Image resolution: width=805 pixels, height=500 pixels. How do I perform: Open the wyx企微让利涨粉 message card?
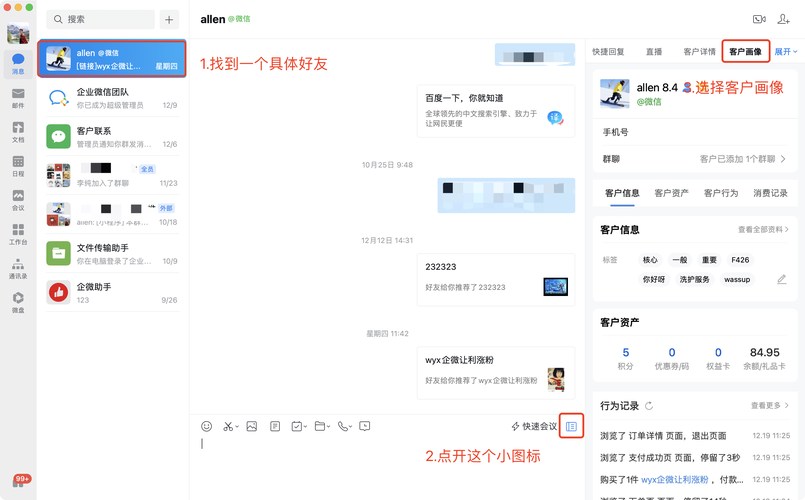[496, 373]
